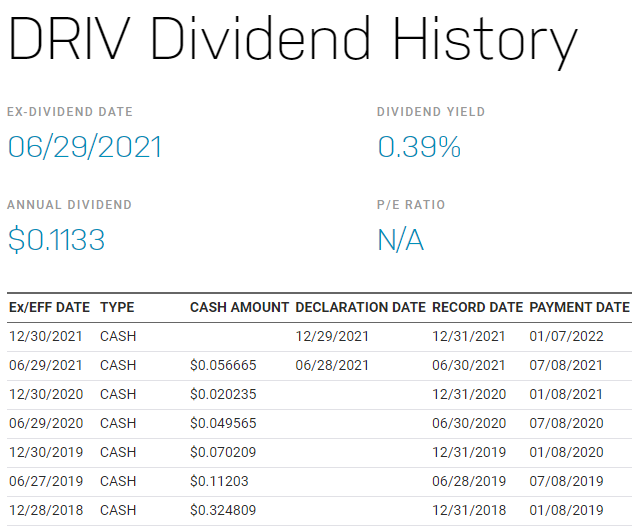This screenshot has width=636, height=530.
Task: Select ex date 06/29/2021 in table row
Action: 46,365
